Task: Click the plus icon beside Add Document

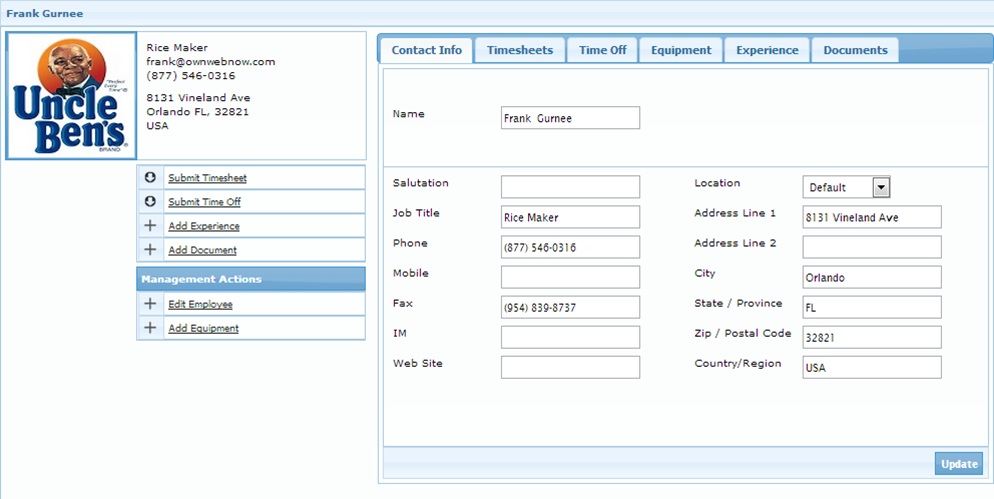Action: [x=150, y=250]
